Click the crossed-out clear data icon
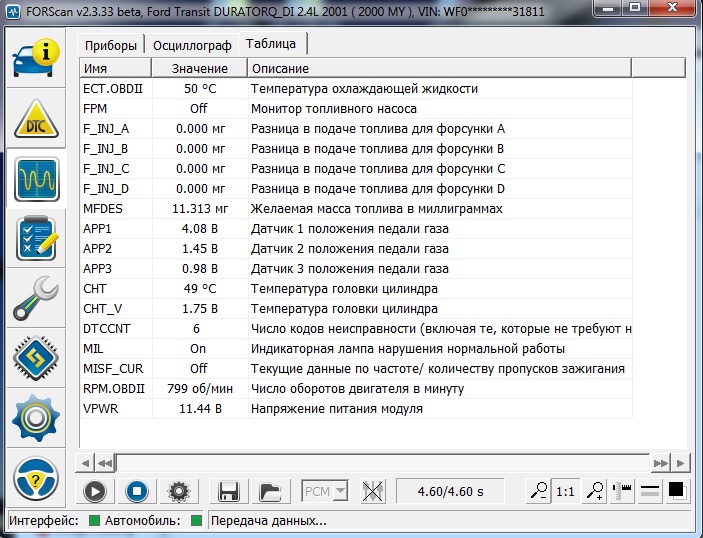 click(x=373, y=491)
